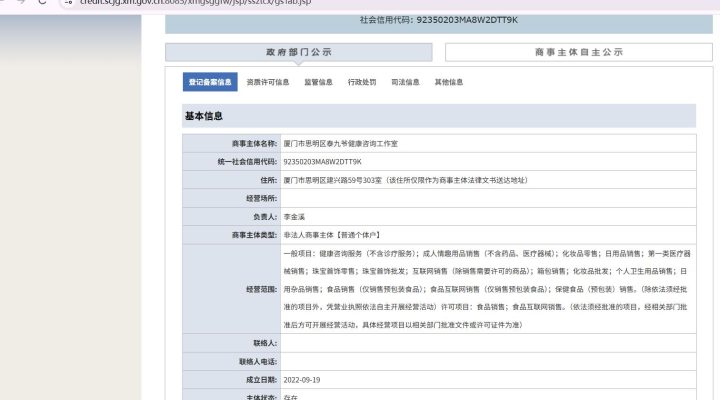Open the 监管信息 tab
The width and height of the screenshot is (720, 400).
[x=318, y=82]
